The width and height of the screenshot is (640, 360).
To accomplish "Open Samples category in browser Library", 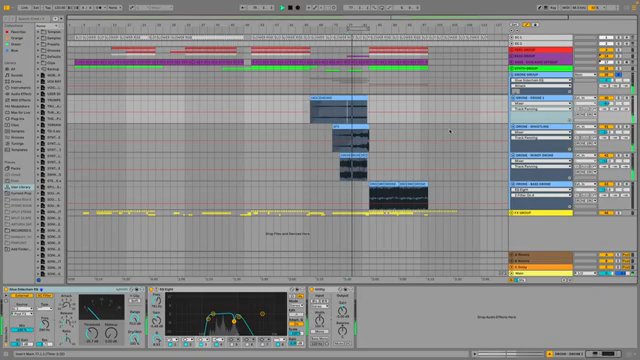I will coord(17,131).
